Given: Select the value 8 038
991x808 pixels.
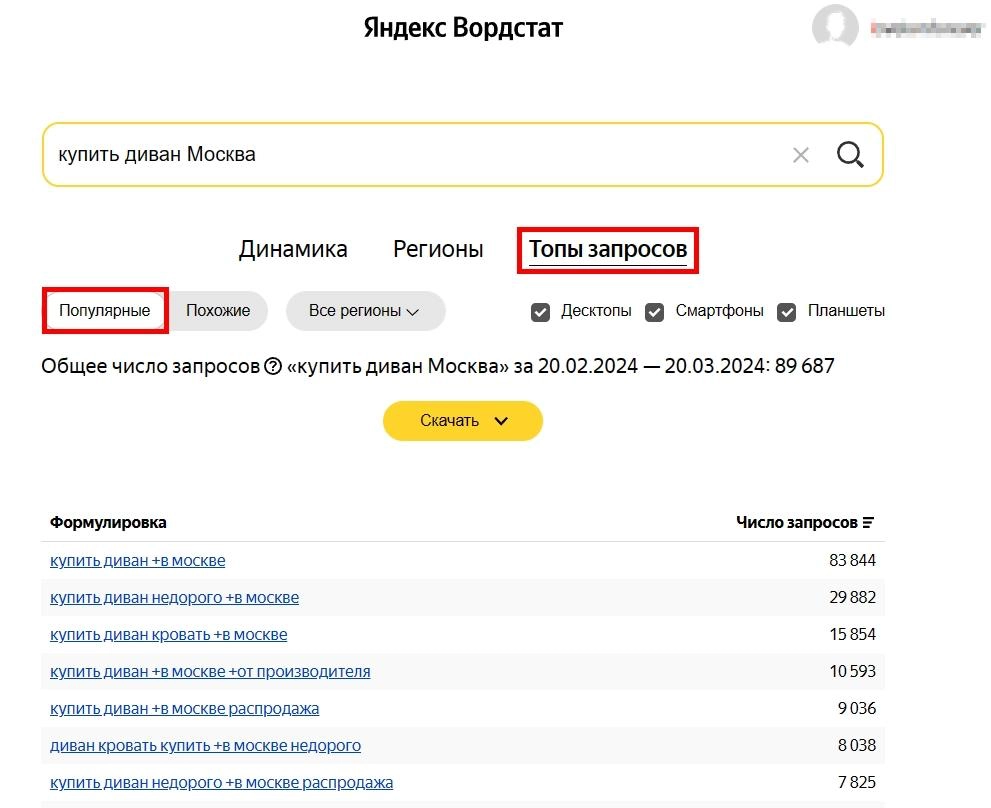Looking at the screenshot, I should pyautogui.click(x=856, y=745).
